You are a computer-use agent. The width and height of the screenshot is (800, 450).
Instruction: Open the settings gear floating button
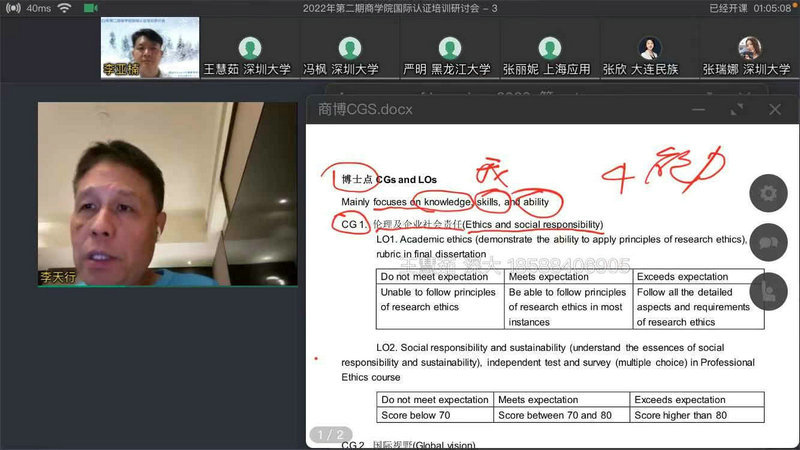768,192
